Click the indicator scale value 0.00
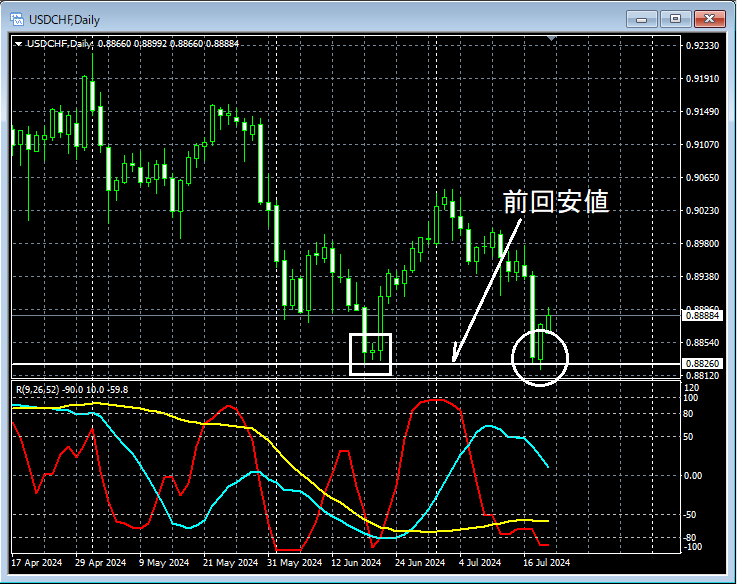The width and height of the screenshot is (738, 584). coord(693,476)
